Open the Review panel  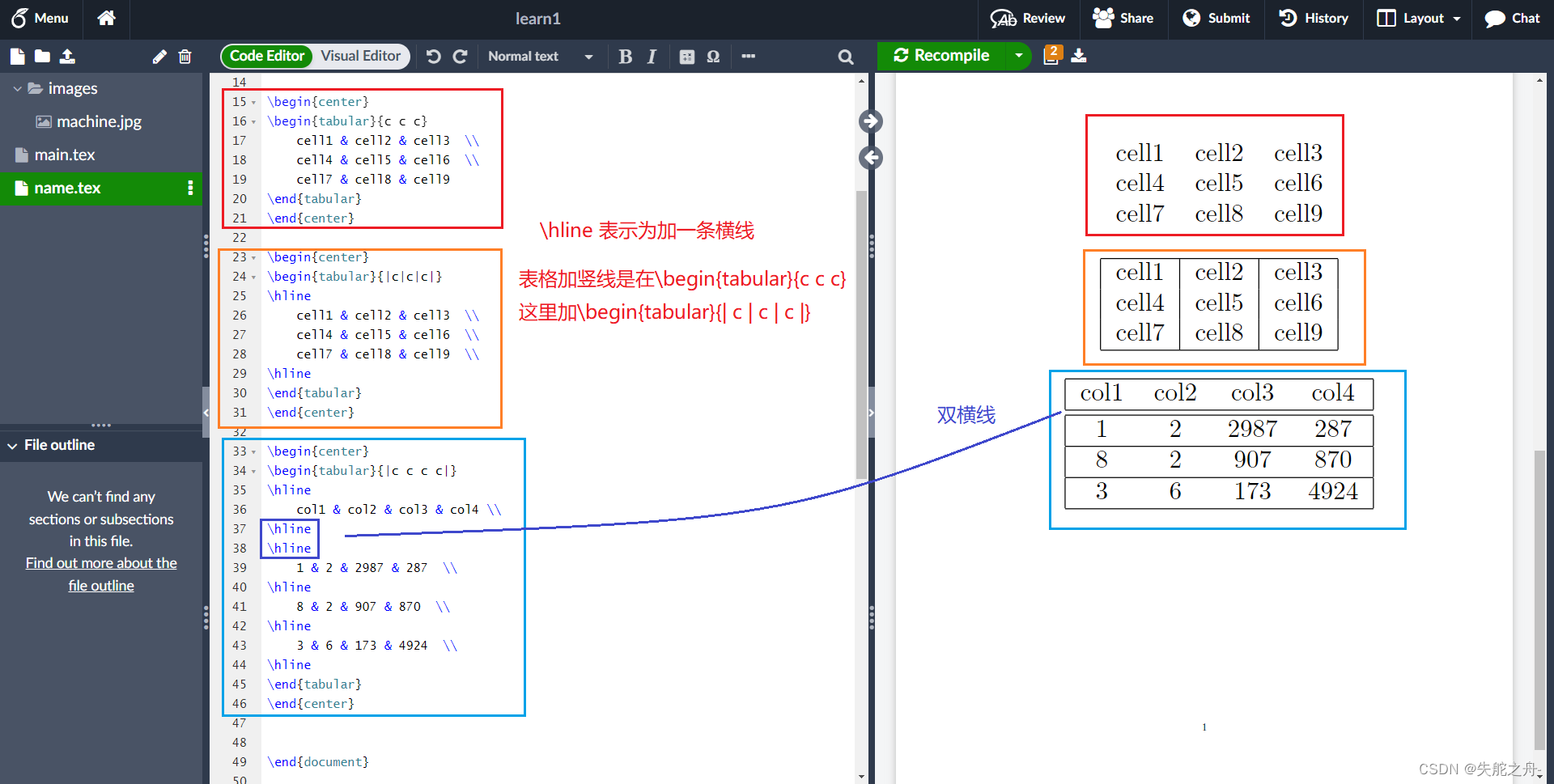pyautogui.click(x=1028, y=18)
